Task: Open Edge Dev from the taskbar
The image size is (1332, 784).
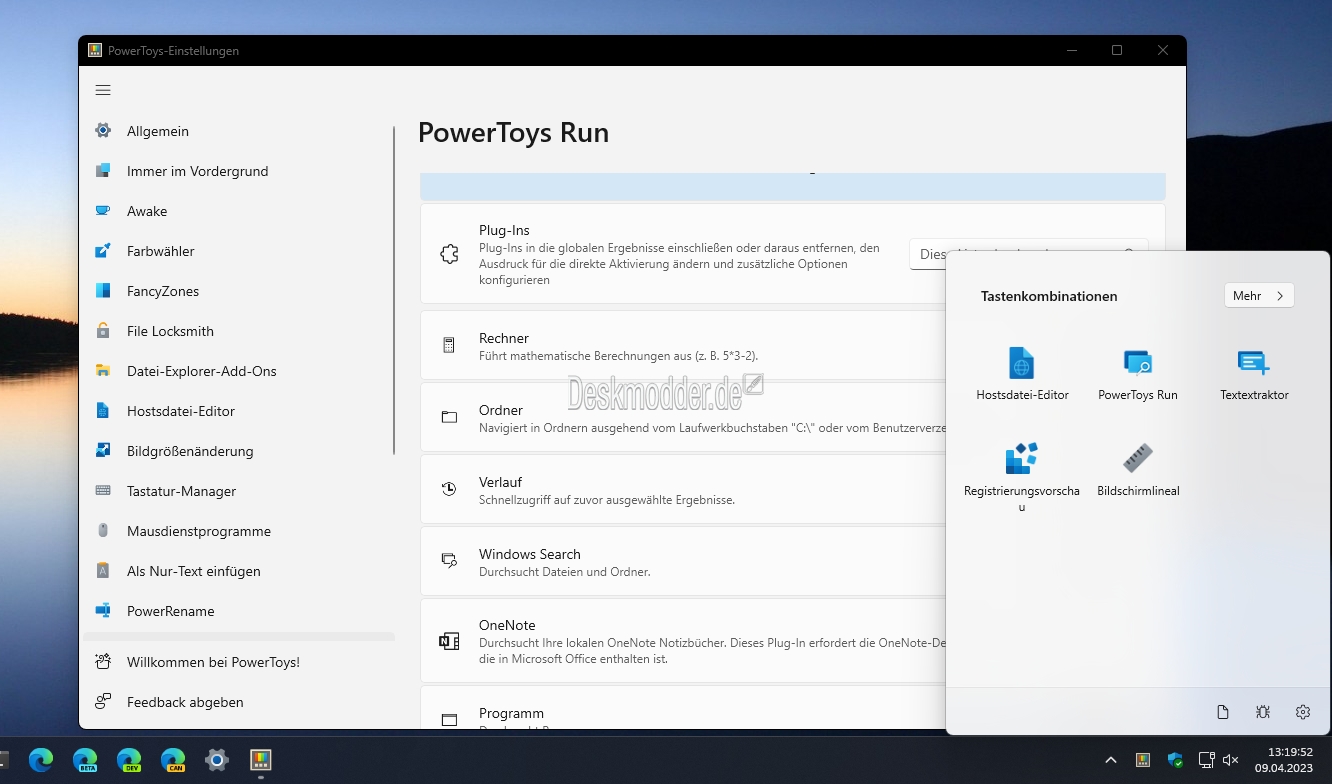Action: 129,759
